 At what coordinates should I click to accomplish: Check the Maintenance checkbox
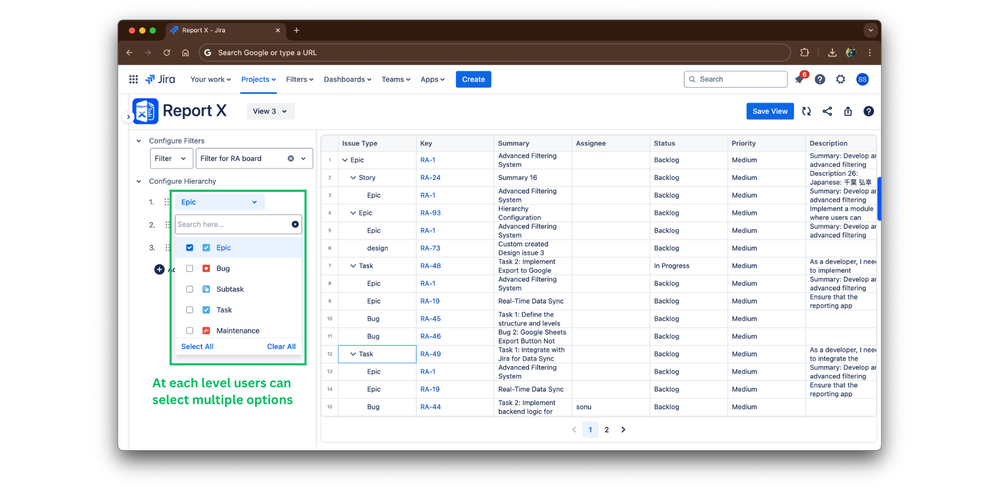(189, 330)
